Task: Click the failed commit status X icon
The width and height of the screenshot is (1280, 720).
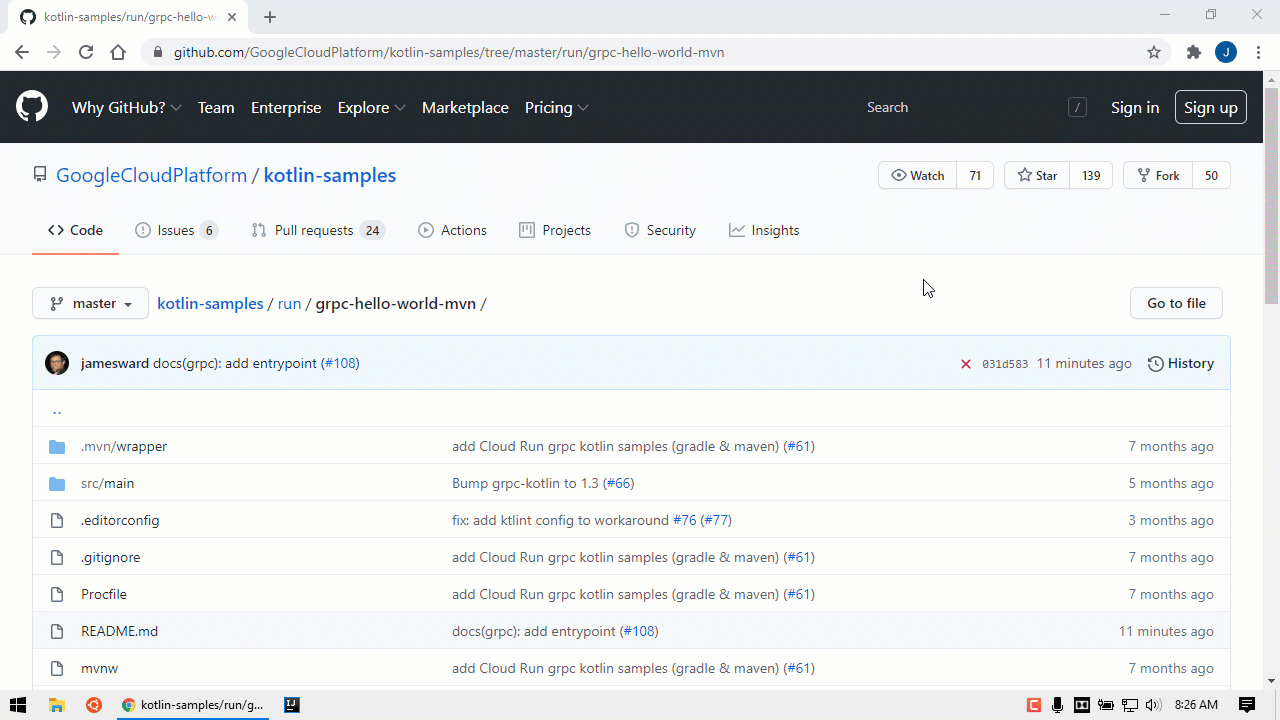Action: click(966, 364)
